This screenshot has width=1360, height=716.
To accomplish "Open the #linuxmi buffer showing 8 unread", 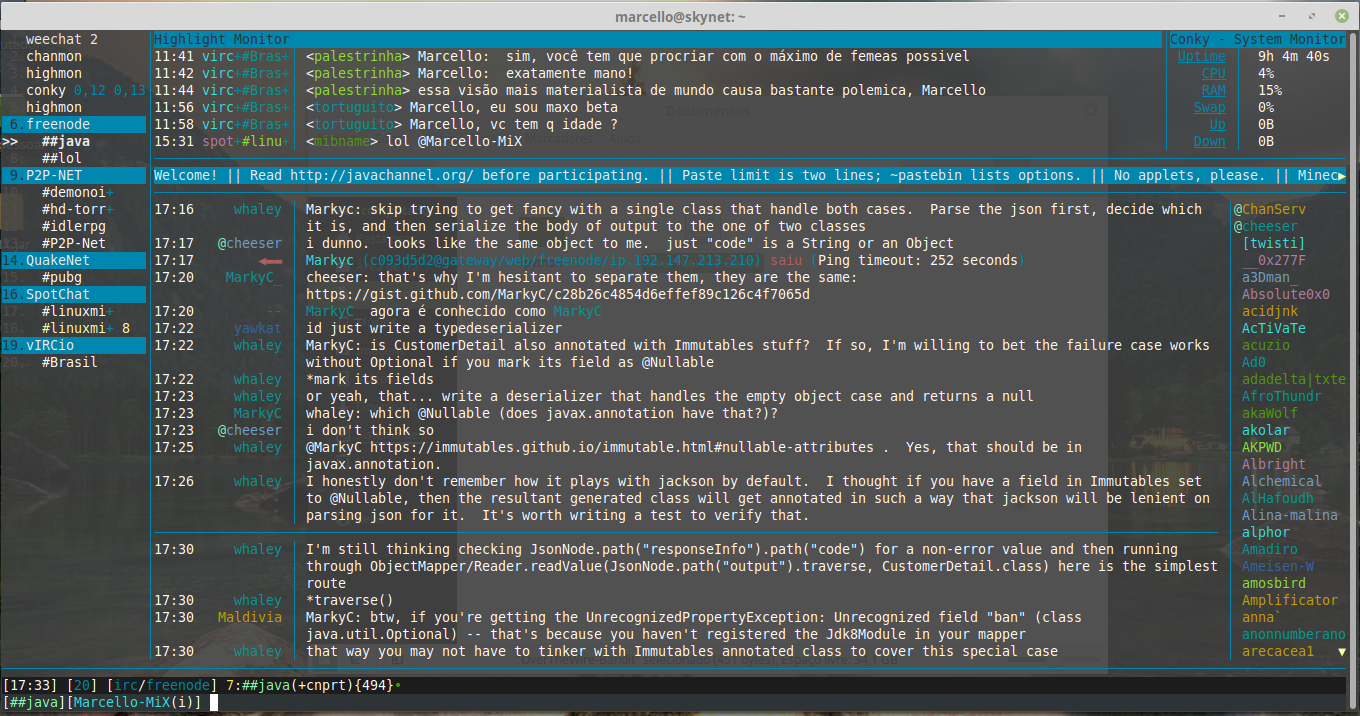I will (86, 328).
